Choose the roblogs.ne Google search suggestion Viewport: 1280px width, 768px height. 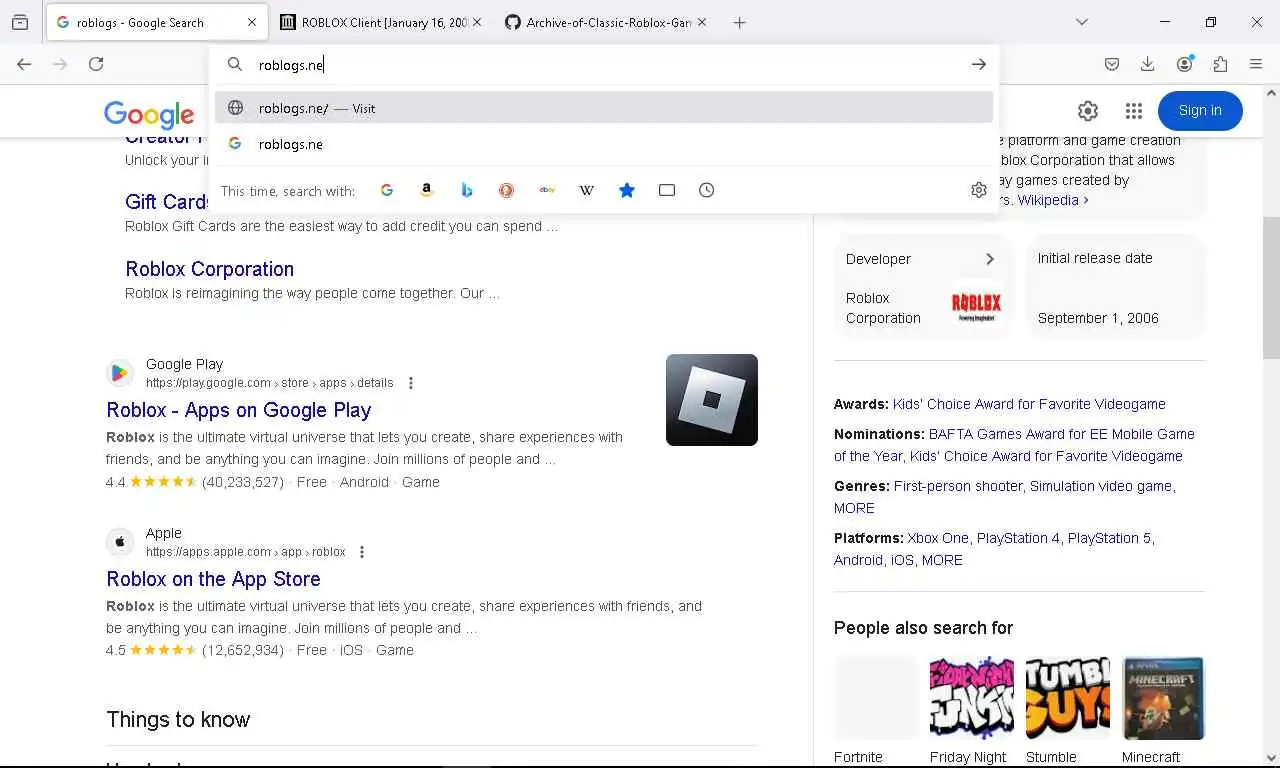(604, 144)
